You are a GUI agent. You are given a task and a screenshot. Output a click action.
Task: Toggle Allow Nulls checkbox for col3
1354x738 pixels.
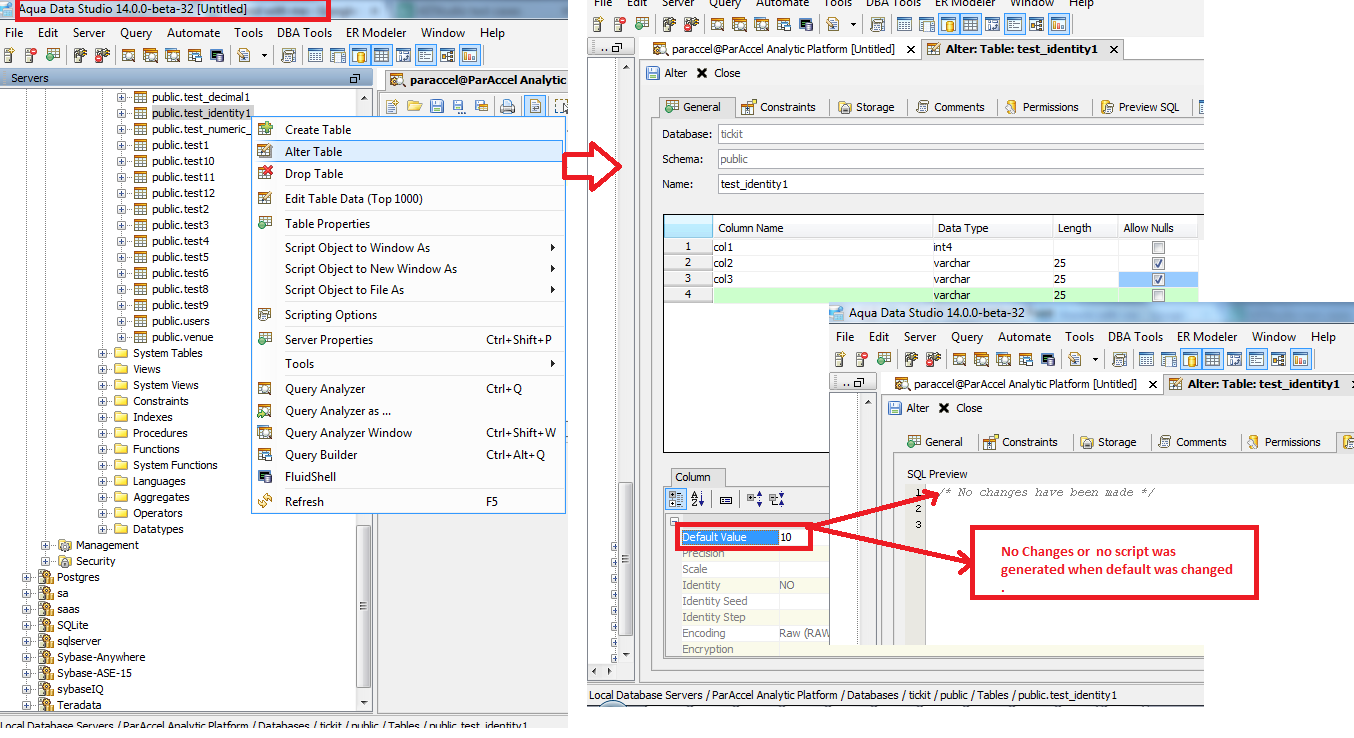coord(1158,279)
